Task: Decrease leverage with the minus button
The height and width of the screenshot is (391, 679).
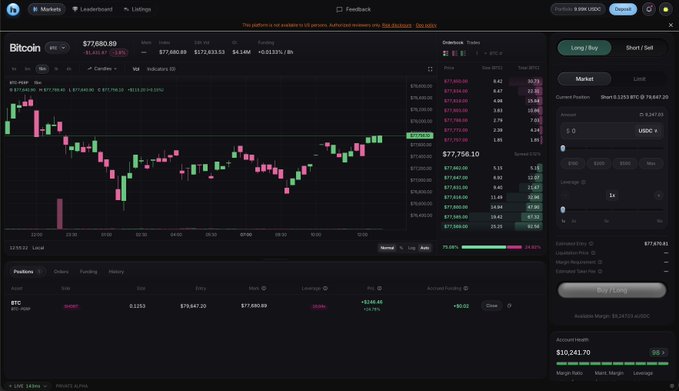Action: coord(565,195)
